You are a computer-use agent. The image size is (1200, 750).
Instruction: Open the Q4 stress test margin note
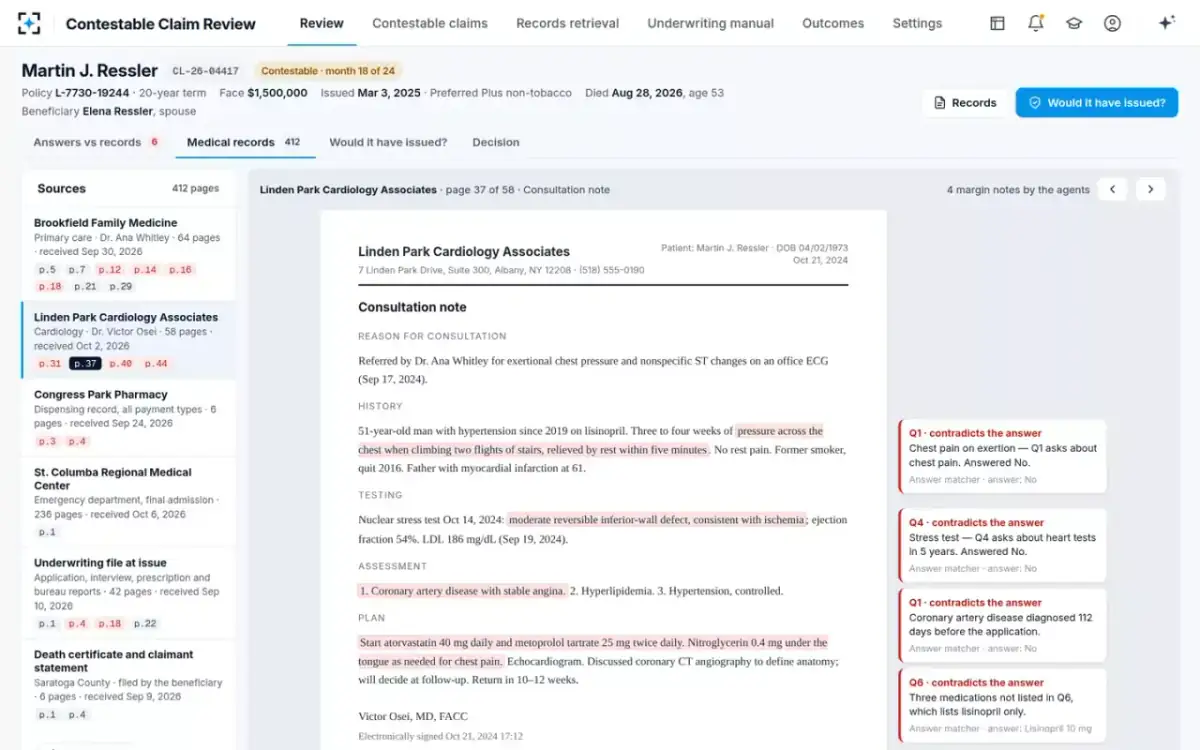[1003, 545]
